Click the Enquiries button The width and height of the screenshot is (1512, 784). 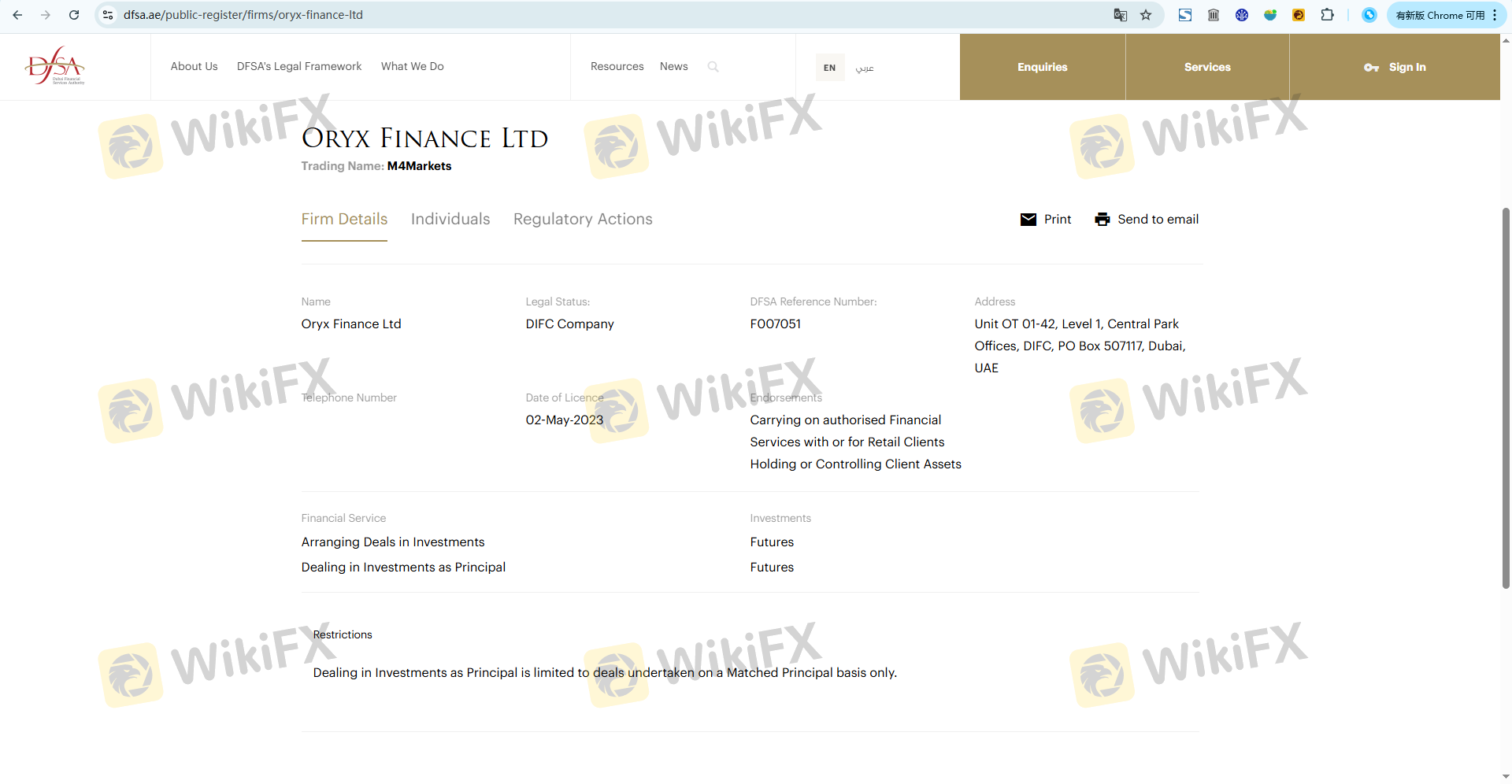click(x=1042, y=67)
